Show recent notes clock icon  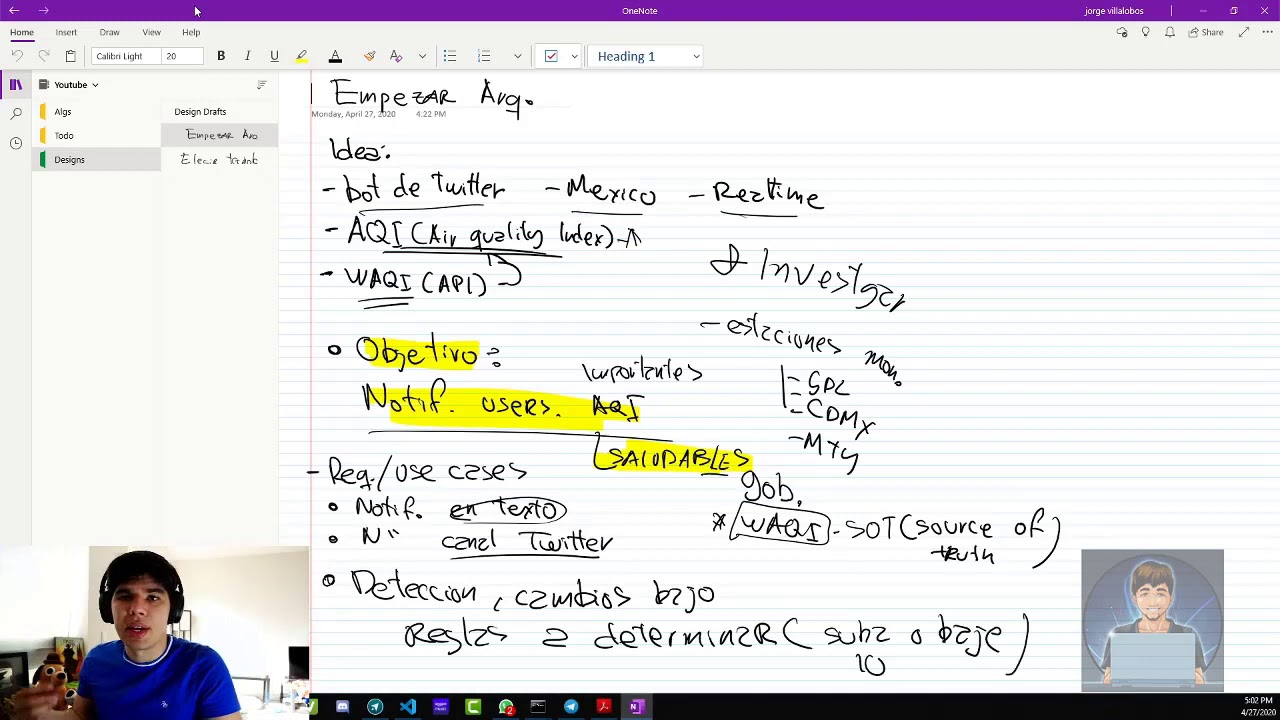[16, 143]
